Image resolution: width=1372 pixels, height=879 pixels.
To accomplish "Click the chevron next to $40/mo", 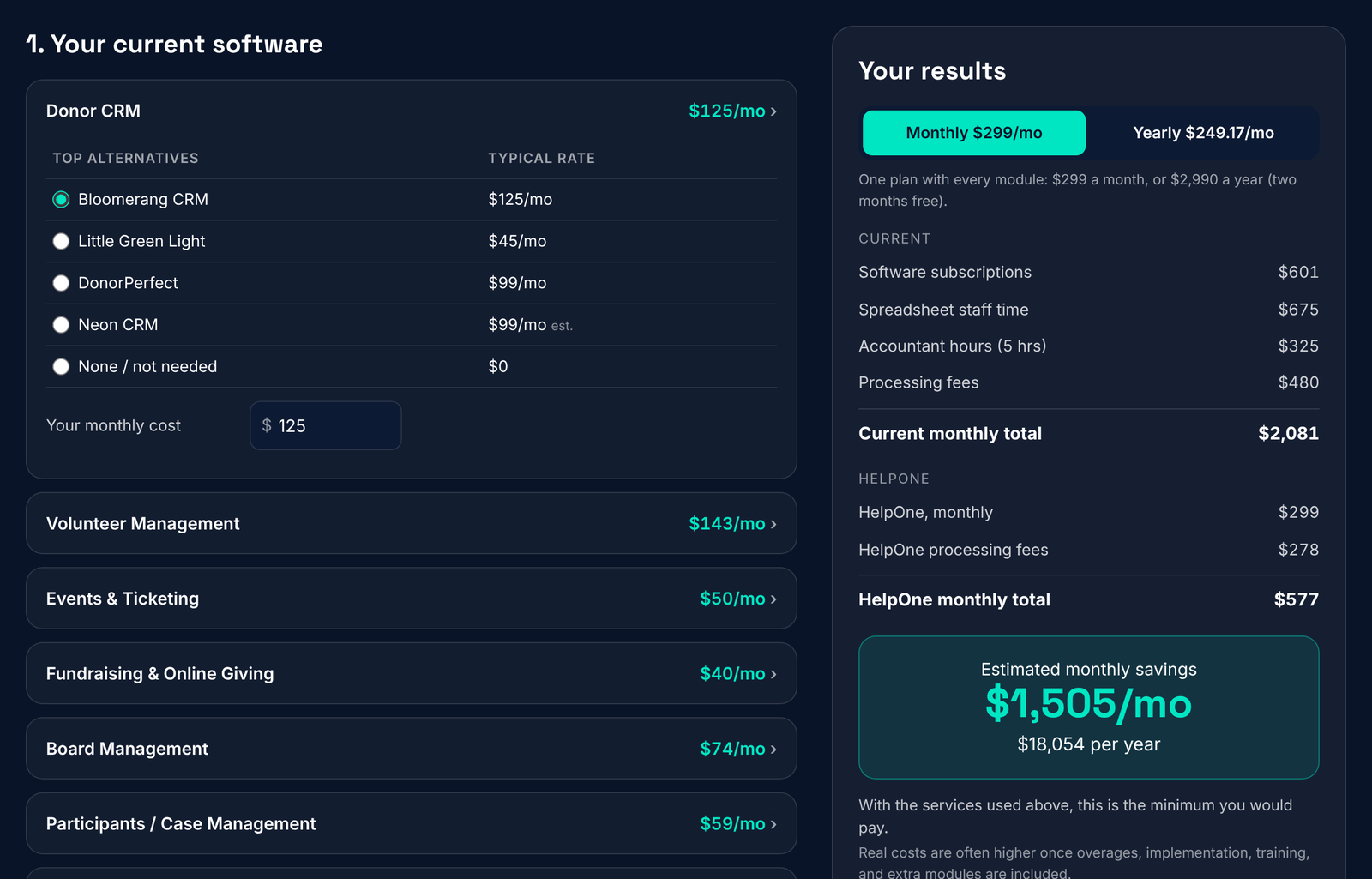I will (x=773, y=674).
